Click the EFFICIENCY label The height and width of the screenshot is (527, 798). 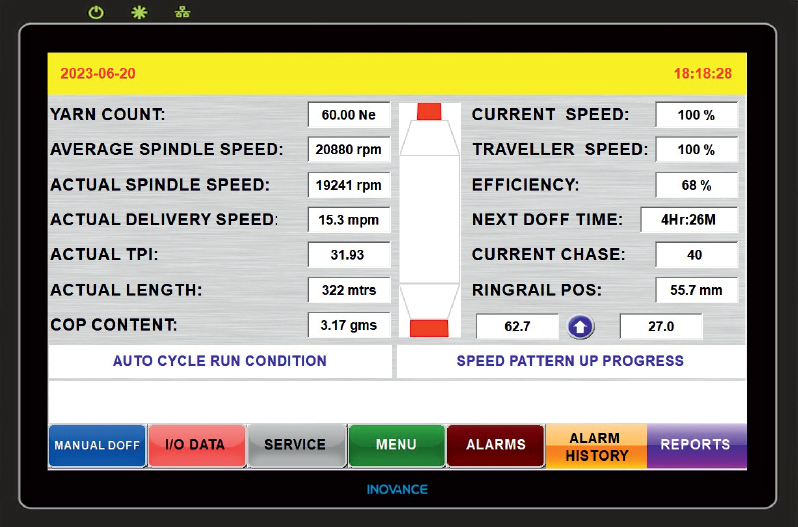pyautogui.click(x=526, y=185)
